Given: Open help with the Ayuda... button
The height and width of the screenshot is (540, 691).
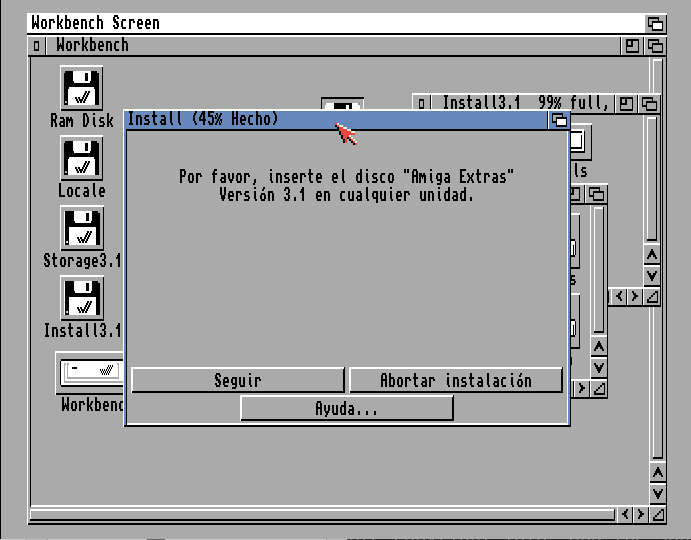Looking at the screenshot, I should point(346,408).
